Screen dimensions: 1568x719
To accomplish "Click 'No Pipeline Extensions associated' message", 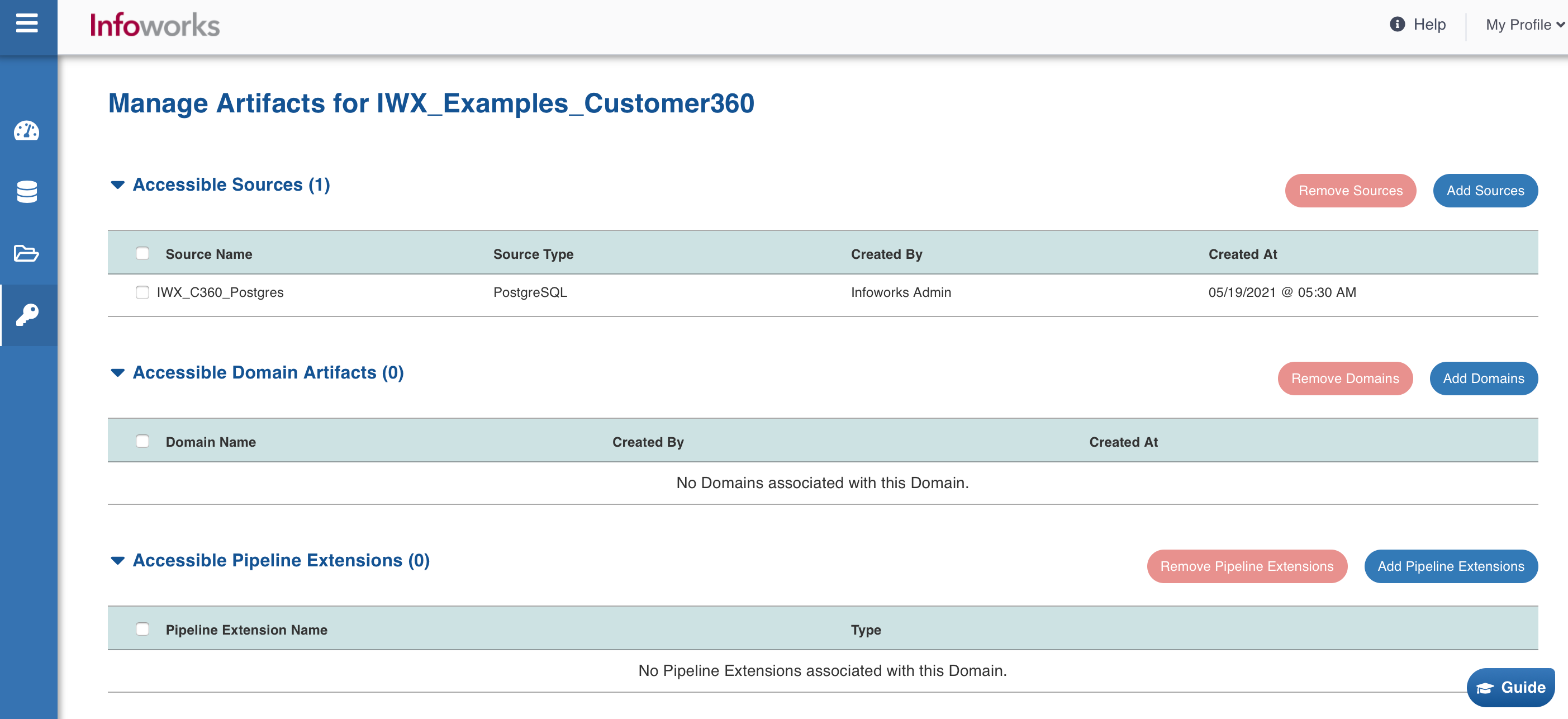I will click(823, 670).
